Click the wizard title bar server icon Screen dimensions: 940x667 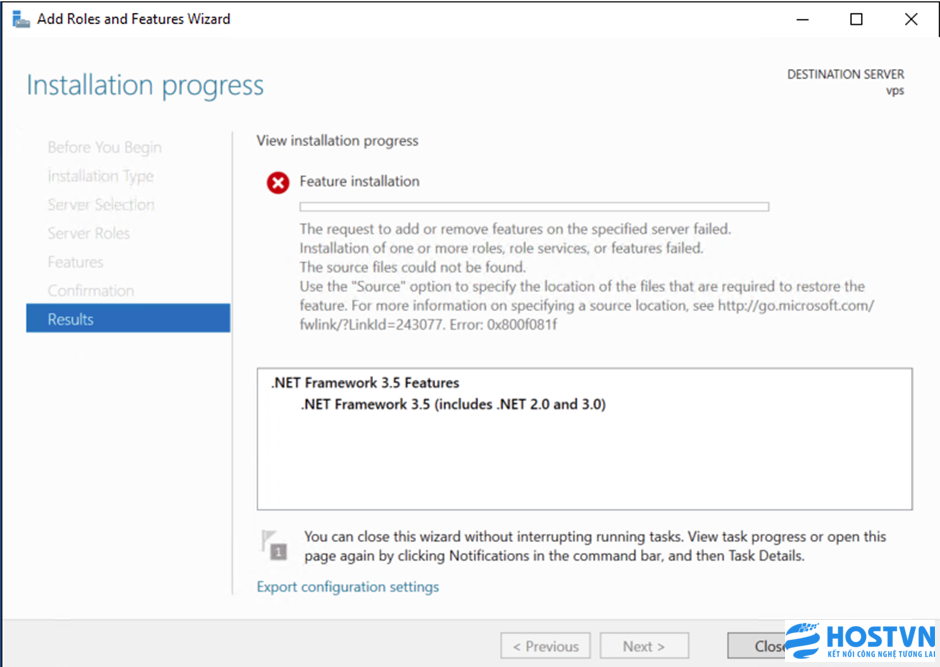21,19
